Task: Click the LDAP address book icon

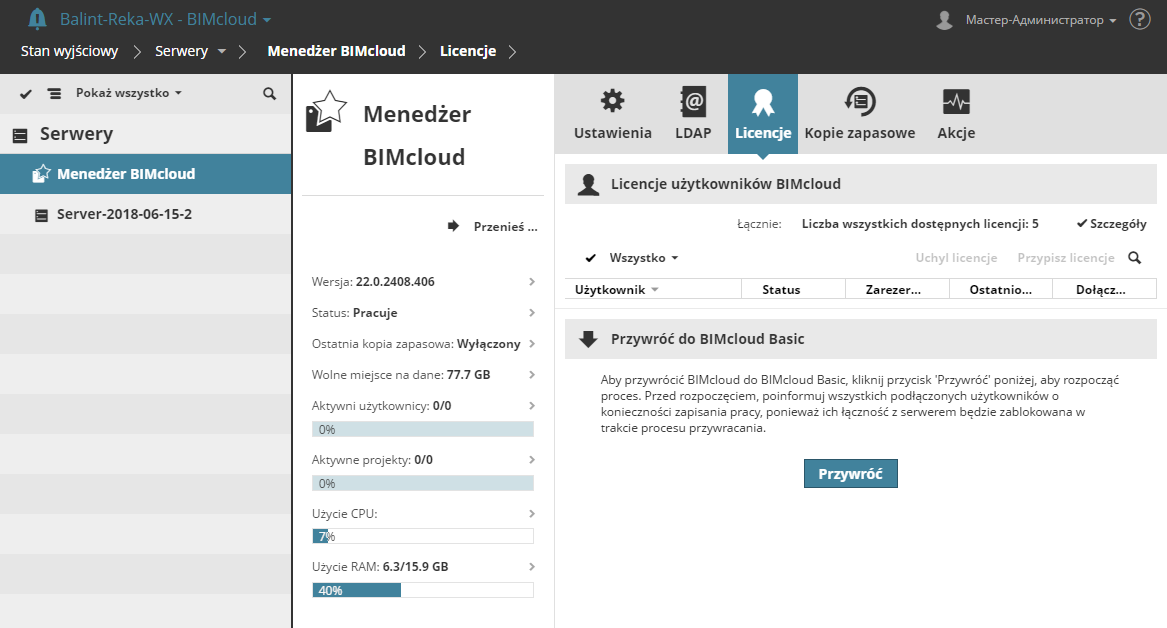Action: (x=693, y=101)
